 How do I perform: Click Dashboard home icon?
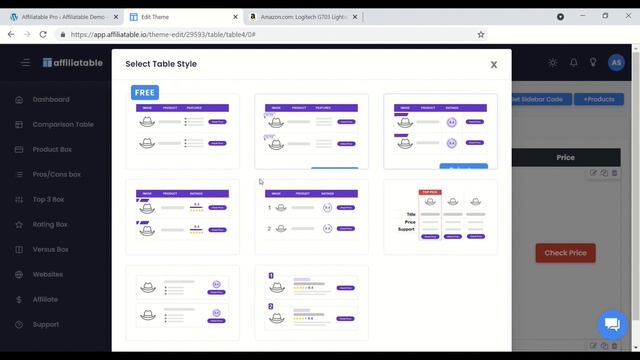tap(19, 100)
